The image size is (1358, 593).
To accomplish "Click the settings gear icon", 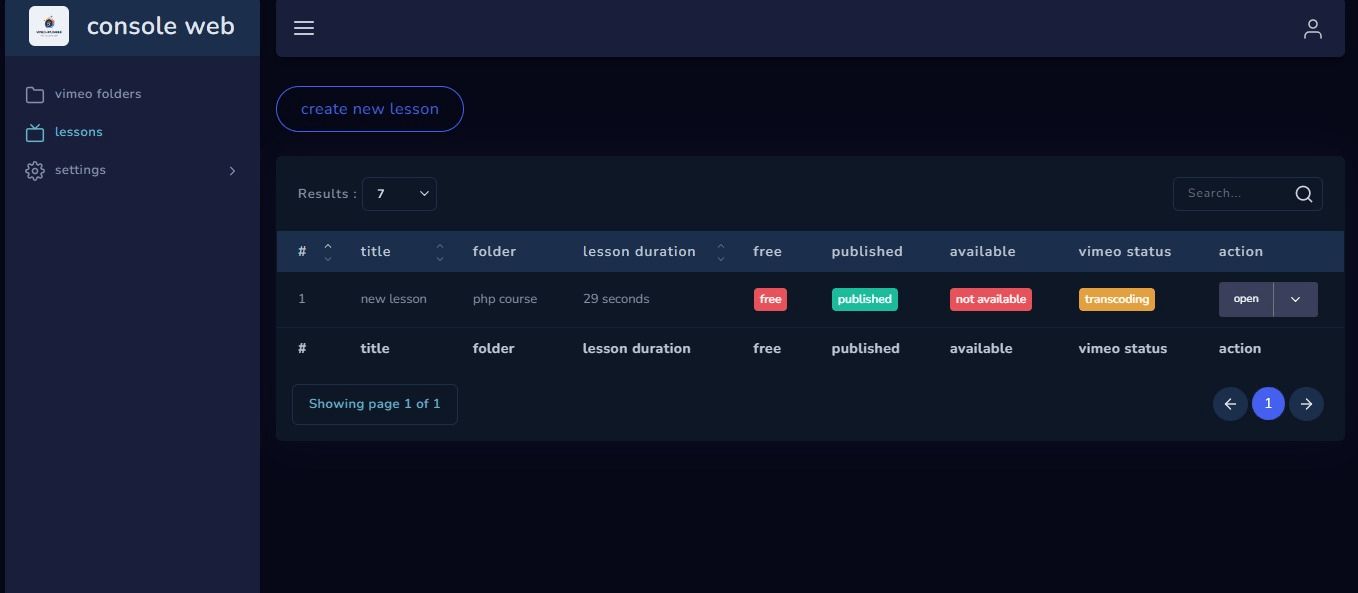I will tap(35, 171).
